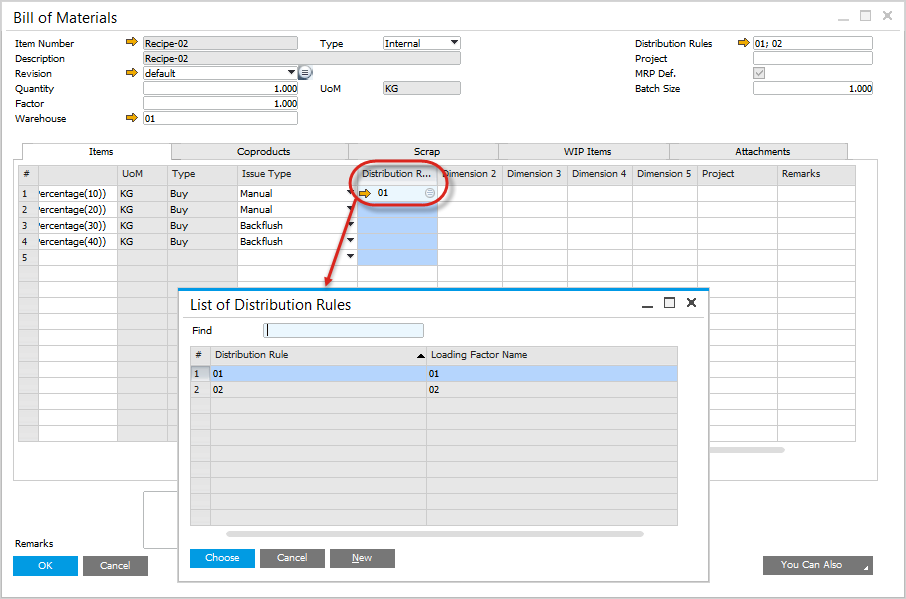
Task: Click the New button in the list dialog
Action: (x=362, y=558)
